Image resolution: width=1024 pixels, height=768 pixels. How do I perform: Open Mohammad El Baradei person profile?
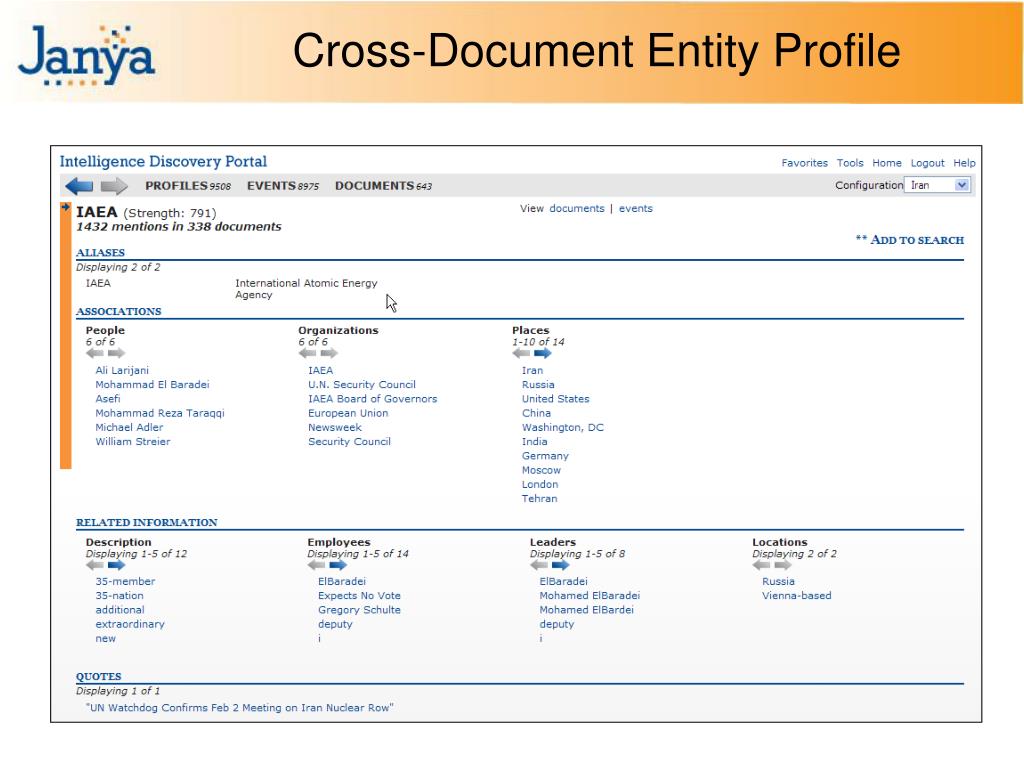pyautogui.click(x=152, y=385)
